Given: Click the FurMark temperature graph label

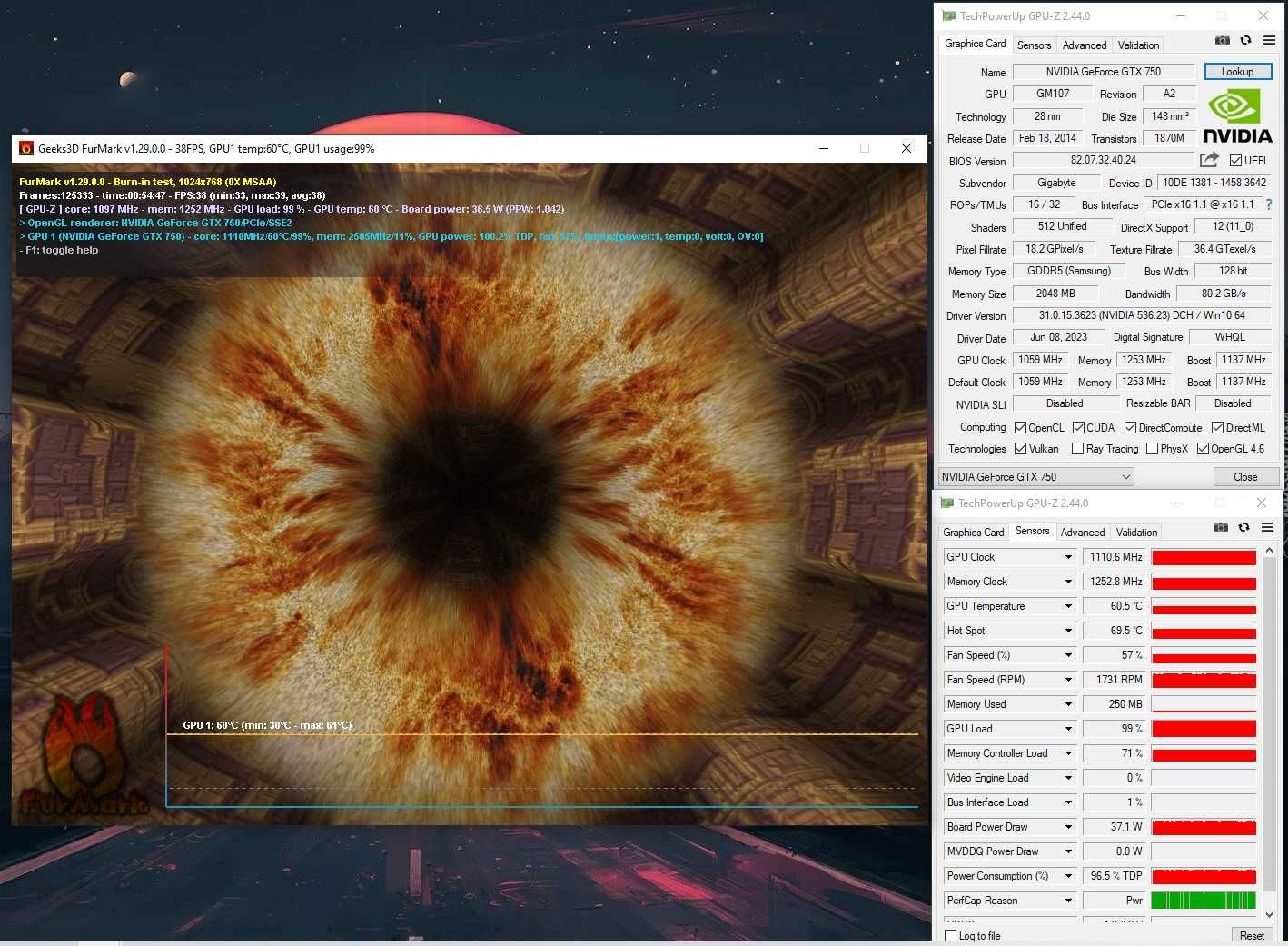Looking at the screenshot, I should pos(267,725).
